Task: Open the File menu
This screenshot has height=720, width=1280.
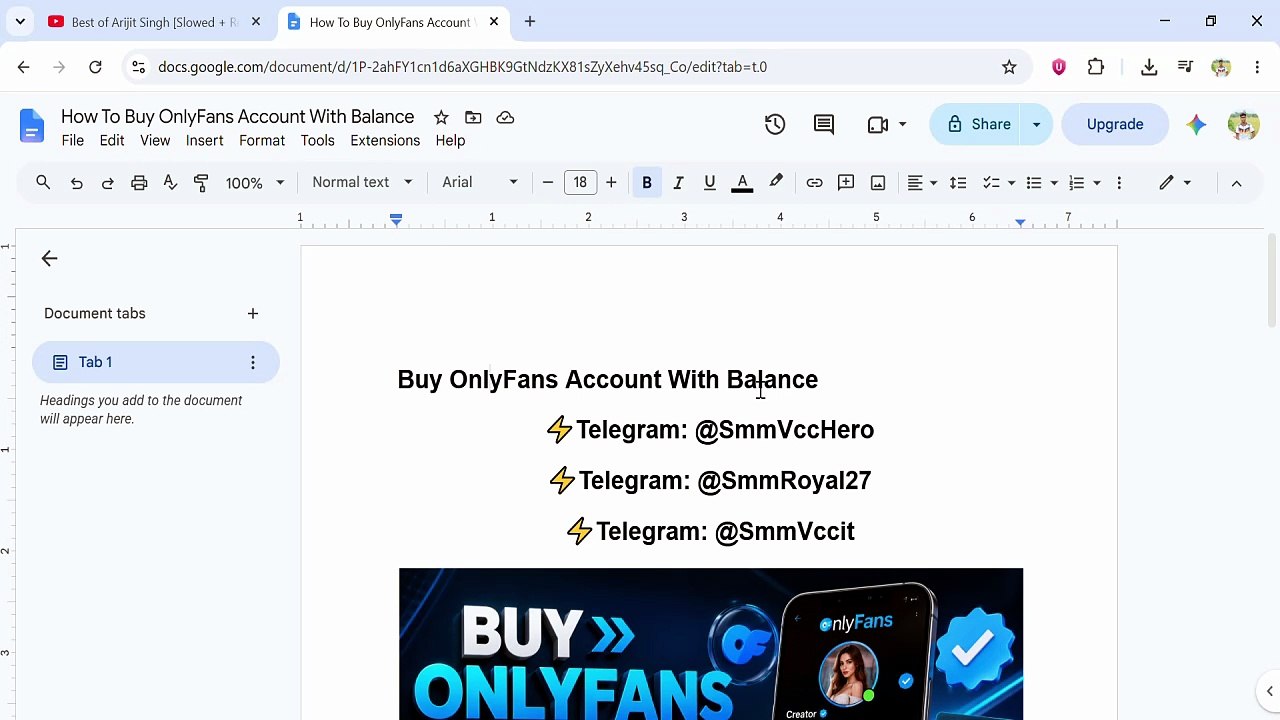Action: point(73,141)
